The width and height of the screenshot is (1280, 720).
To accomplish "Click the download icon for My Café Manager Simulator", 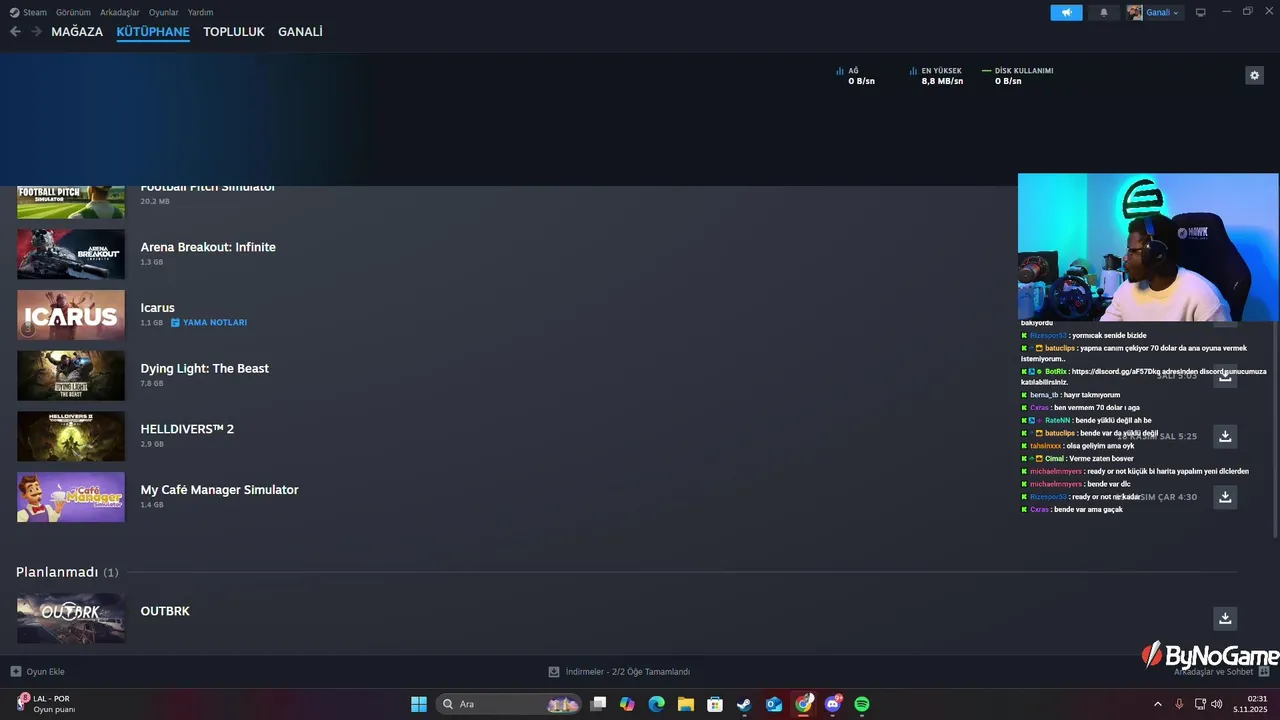I will point(1225,497).
